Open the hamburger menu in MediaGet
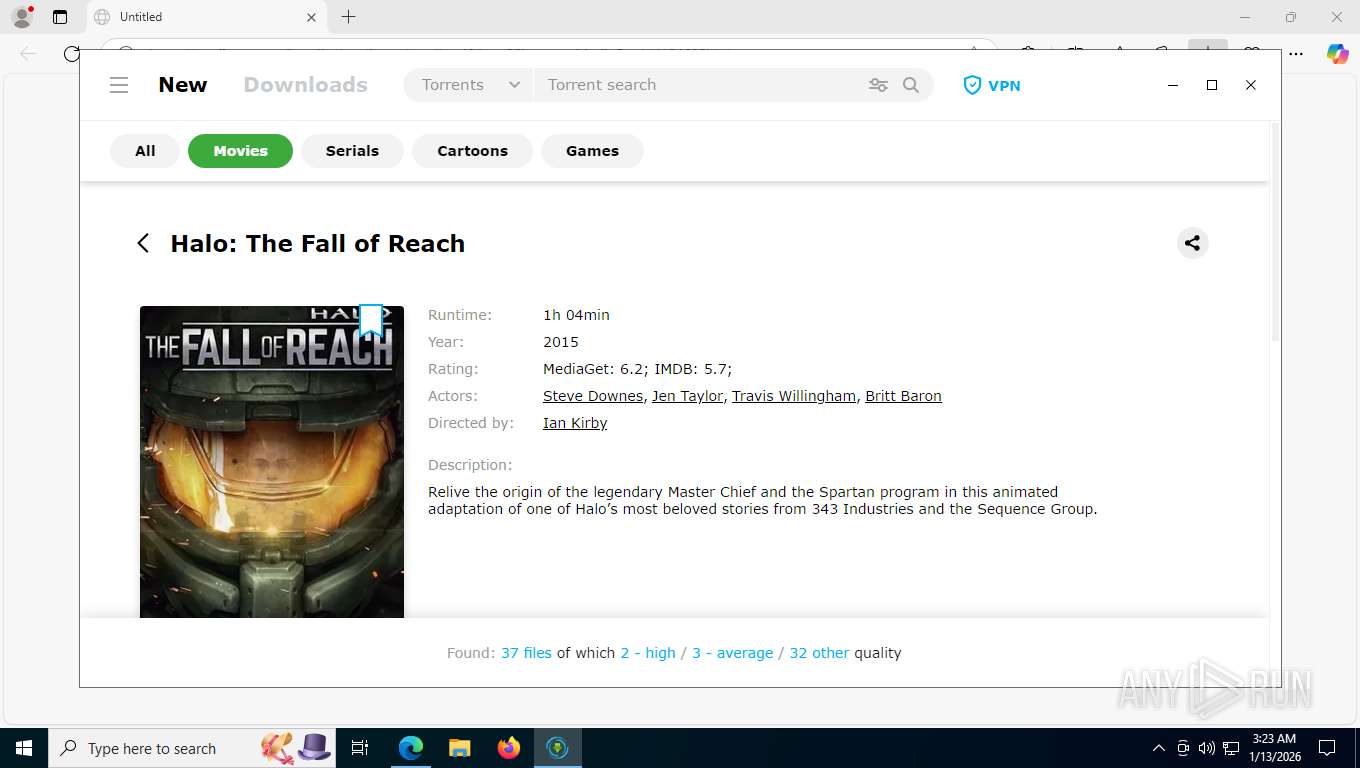Viewport: 1360px width, 768px height. [x=119, y=85]
